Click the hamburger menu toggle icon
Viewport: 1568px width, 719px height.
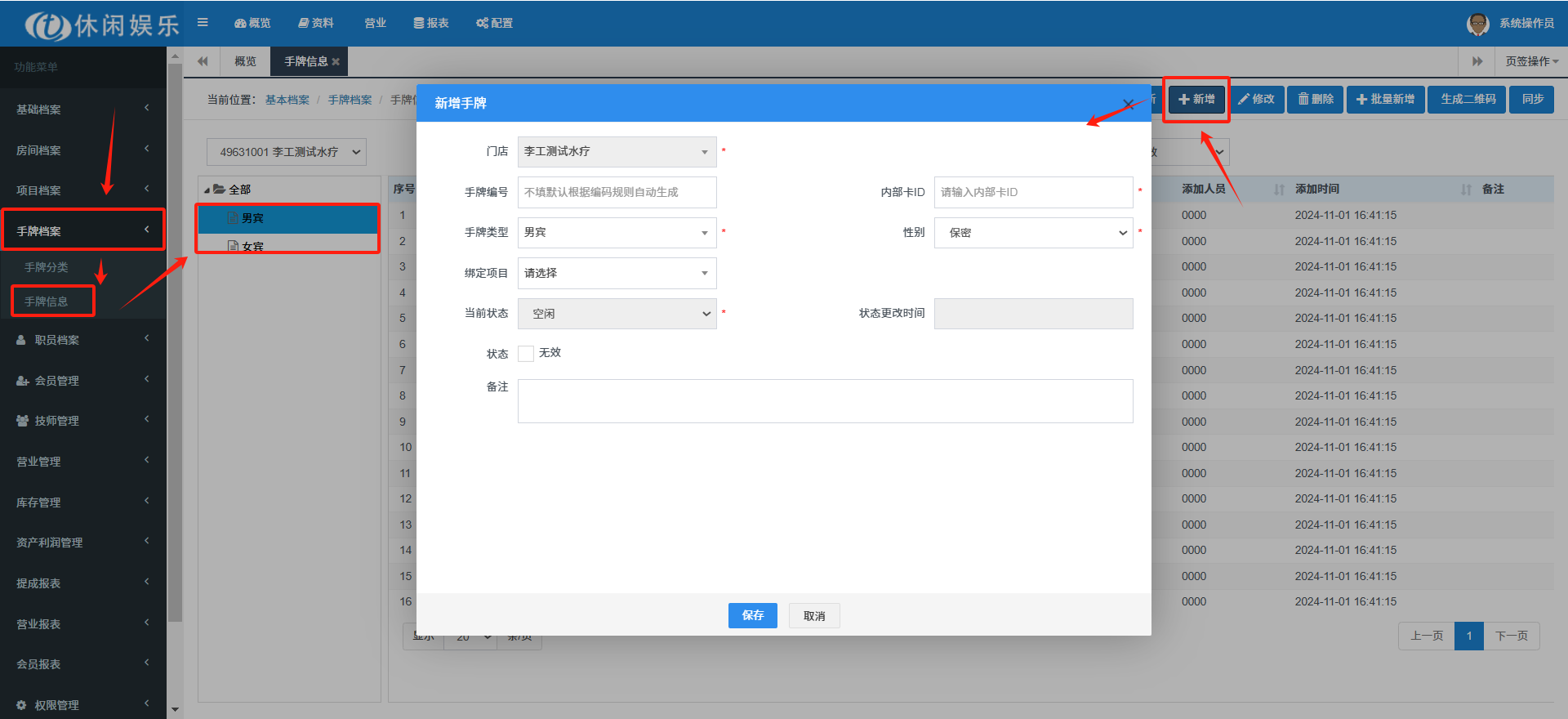(203, 23)
